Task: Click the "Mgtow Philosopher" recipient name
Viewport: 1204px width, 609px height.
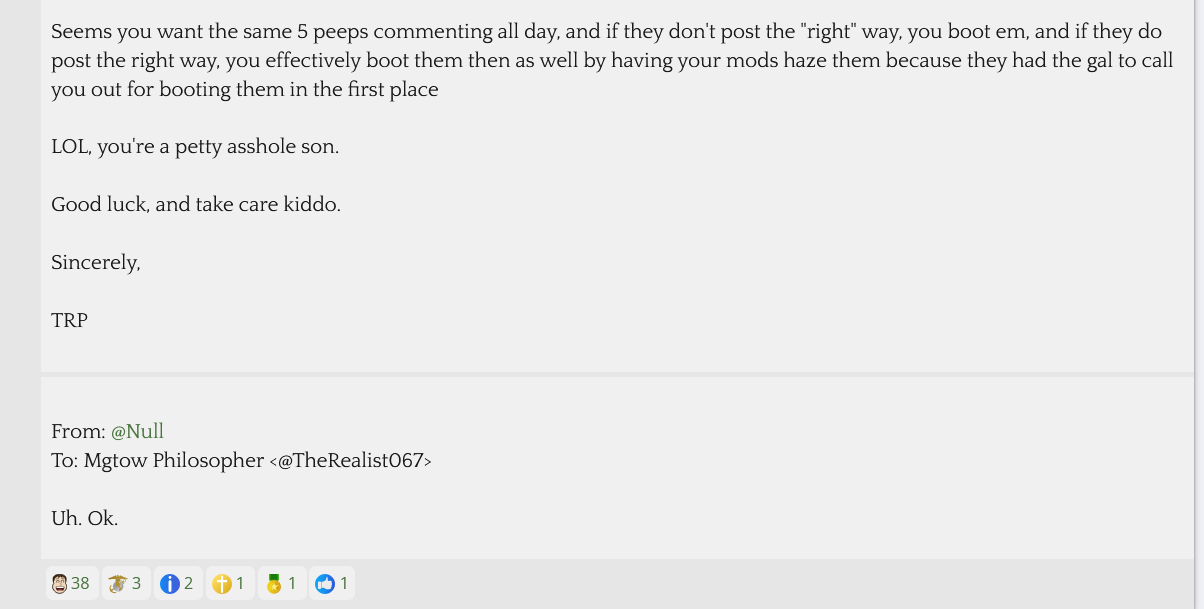Action: coord(174,461)
